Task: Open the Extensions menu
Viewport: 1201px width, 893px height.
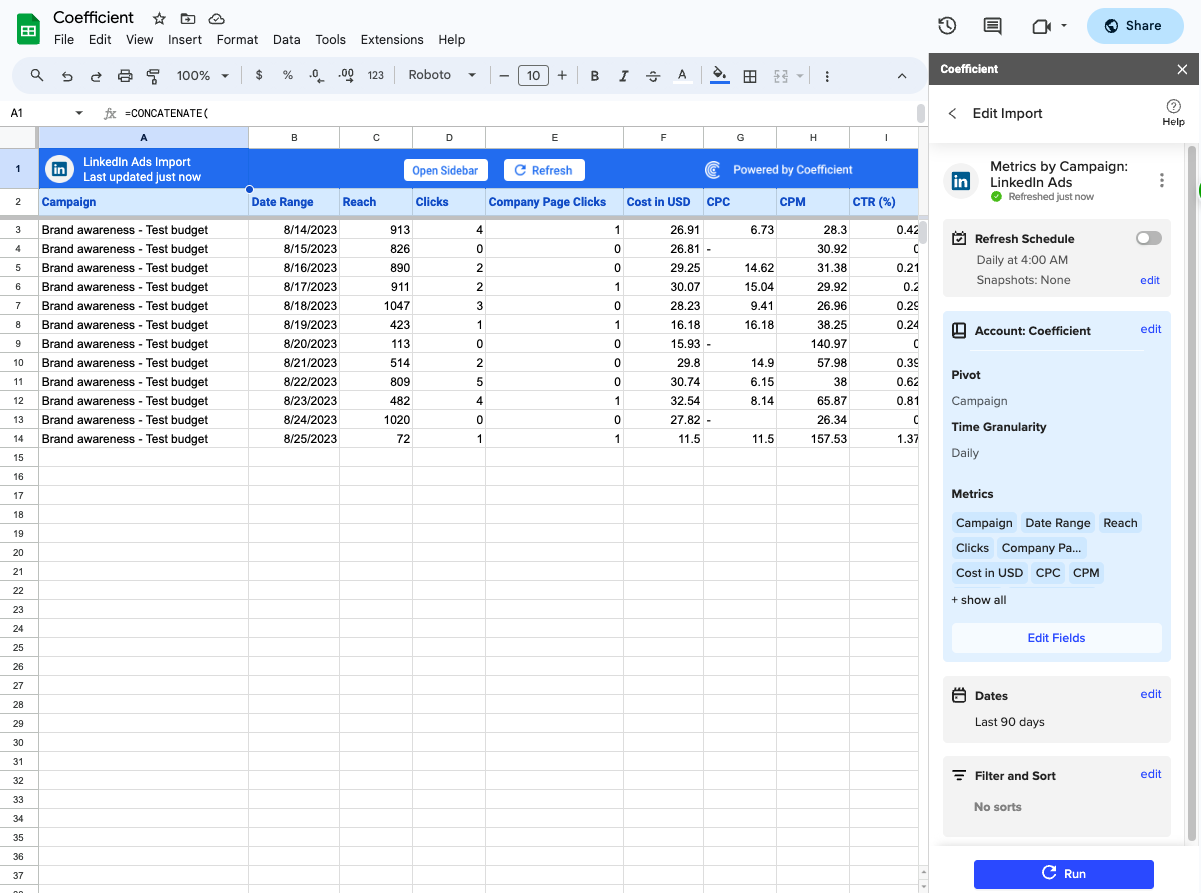Action: (x=392, y=40)
